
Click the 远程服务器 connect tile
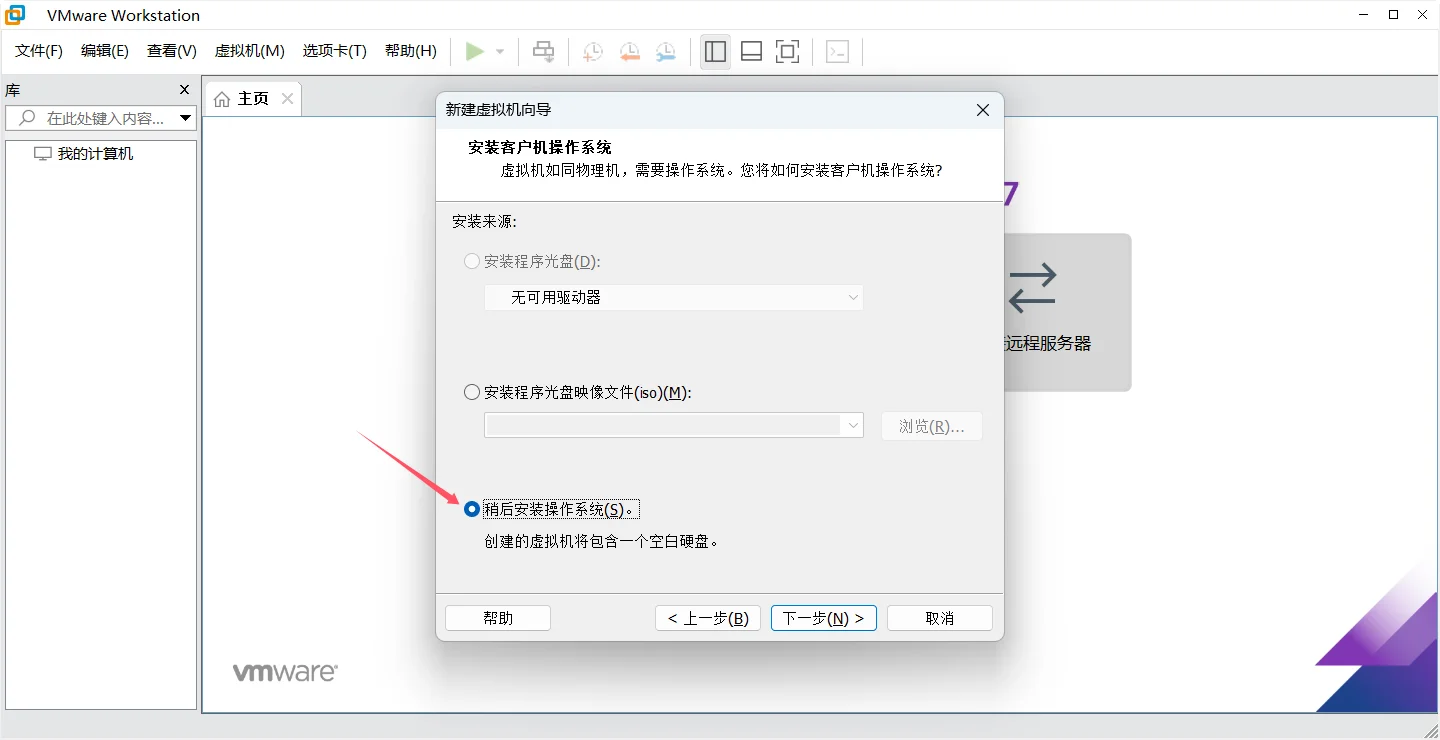click(1067, 312)
